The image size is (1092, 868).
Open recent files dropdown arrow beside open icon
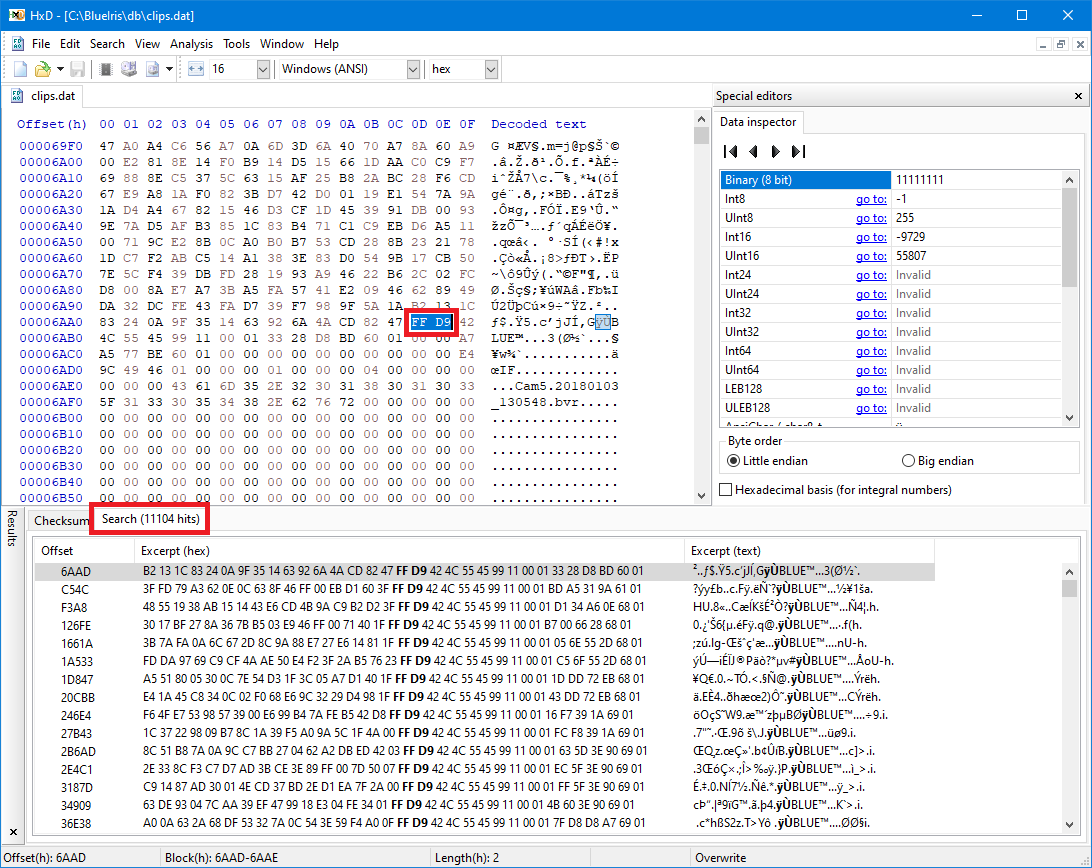pyautogui.click(x=60, y=69)
